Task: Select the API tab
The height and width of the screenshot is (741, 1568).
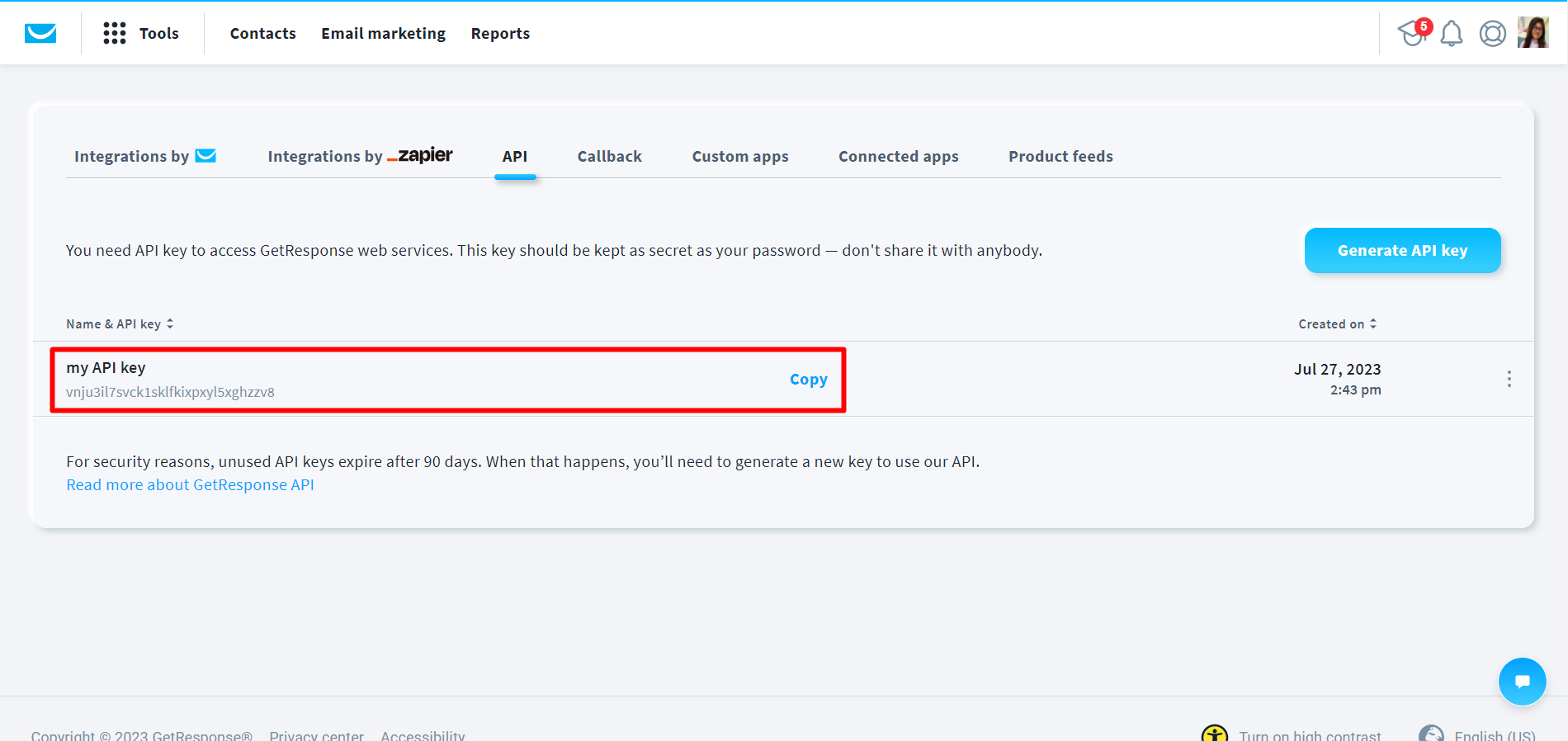Action: click(x=515, y=156)
